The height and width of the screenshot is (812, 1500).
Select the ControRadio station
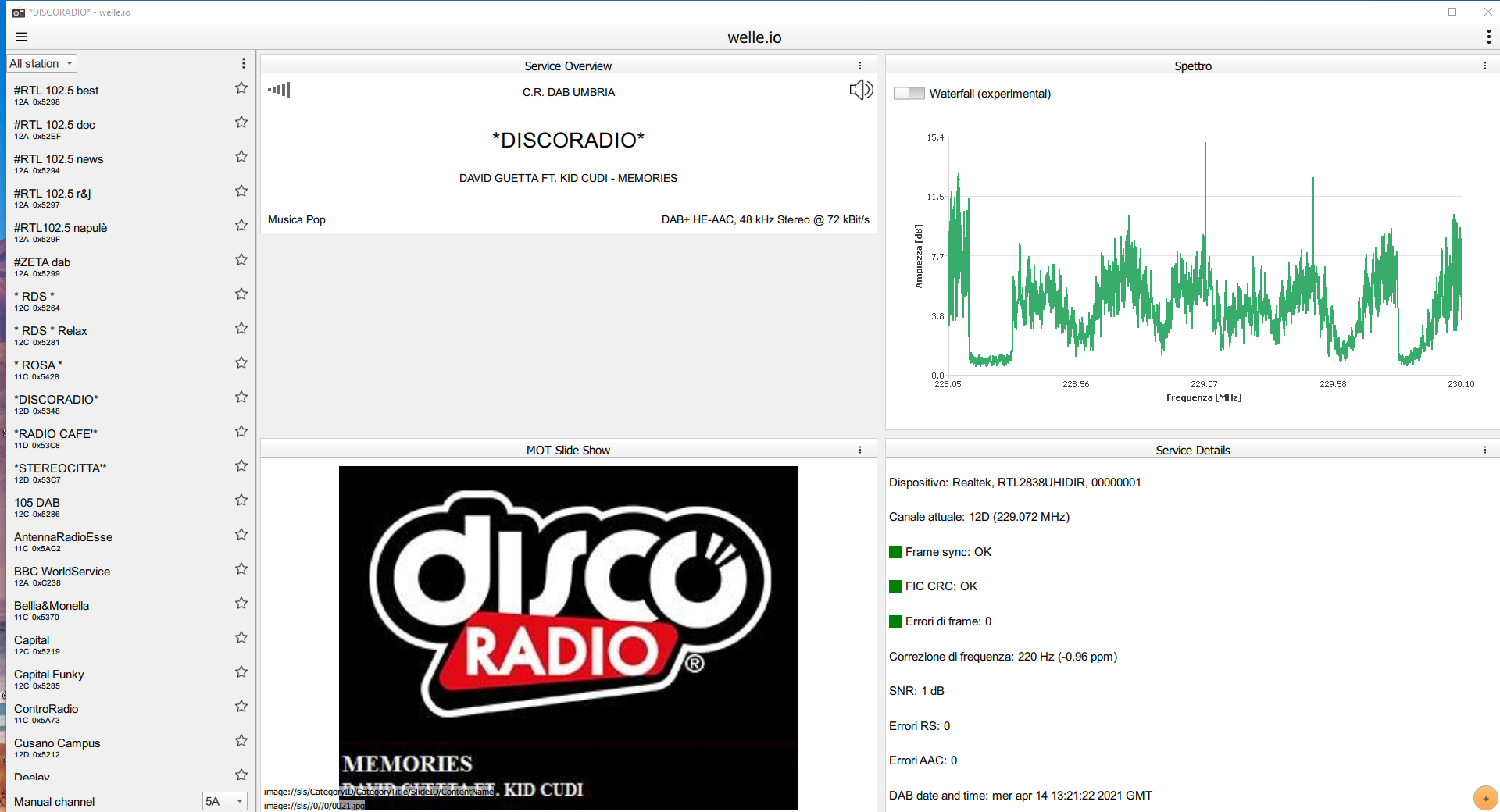pos(117,713)
